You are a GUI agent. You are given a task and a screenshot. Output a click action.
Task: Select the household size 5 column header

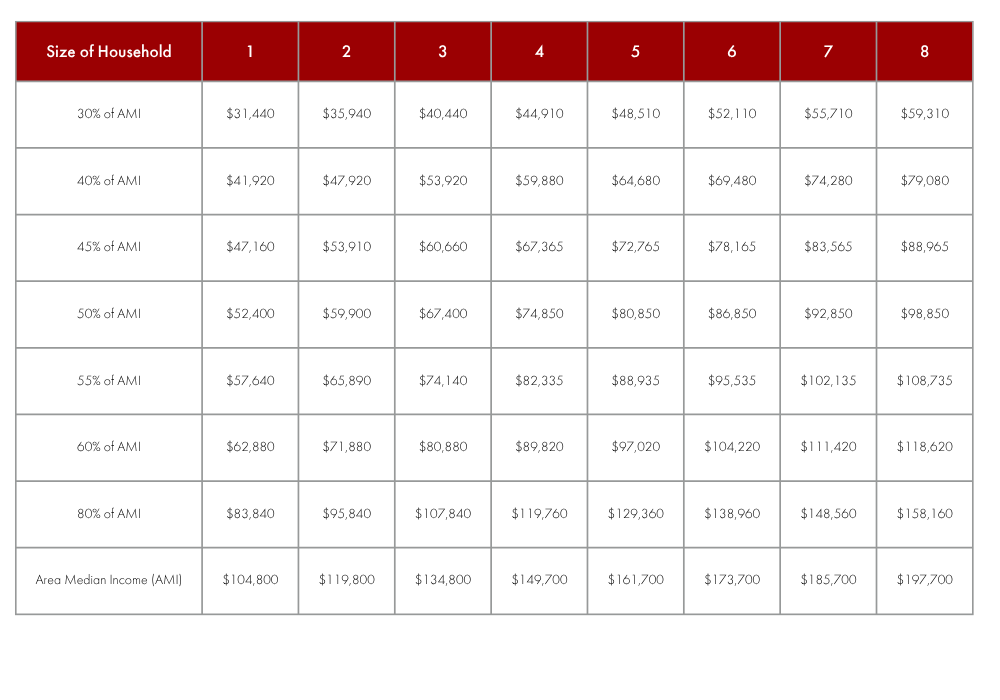pos(635,52)
